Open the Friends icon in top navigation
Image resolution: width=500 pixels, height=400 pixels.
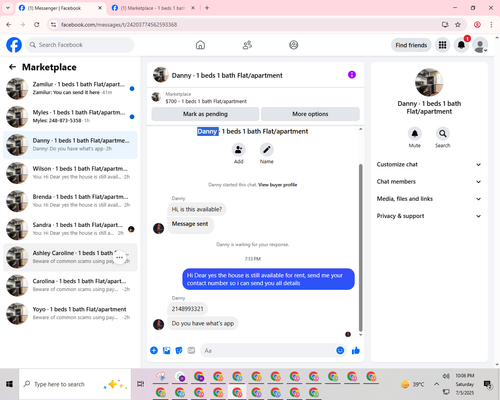click(x=247, y=45)
